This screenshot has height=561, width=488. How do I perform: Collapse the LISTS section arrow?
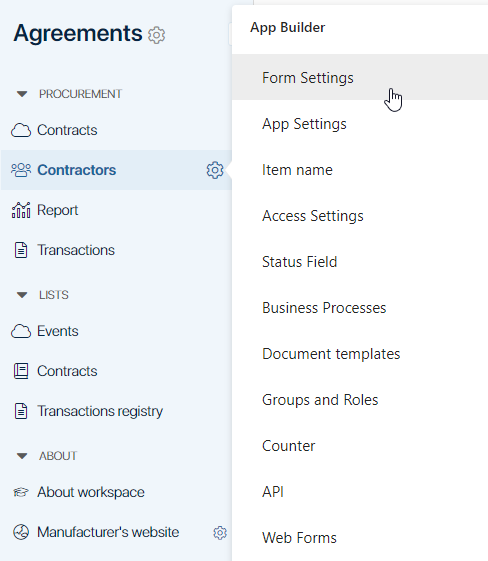point(22,295)
